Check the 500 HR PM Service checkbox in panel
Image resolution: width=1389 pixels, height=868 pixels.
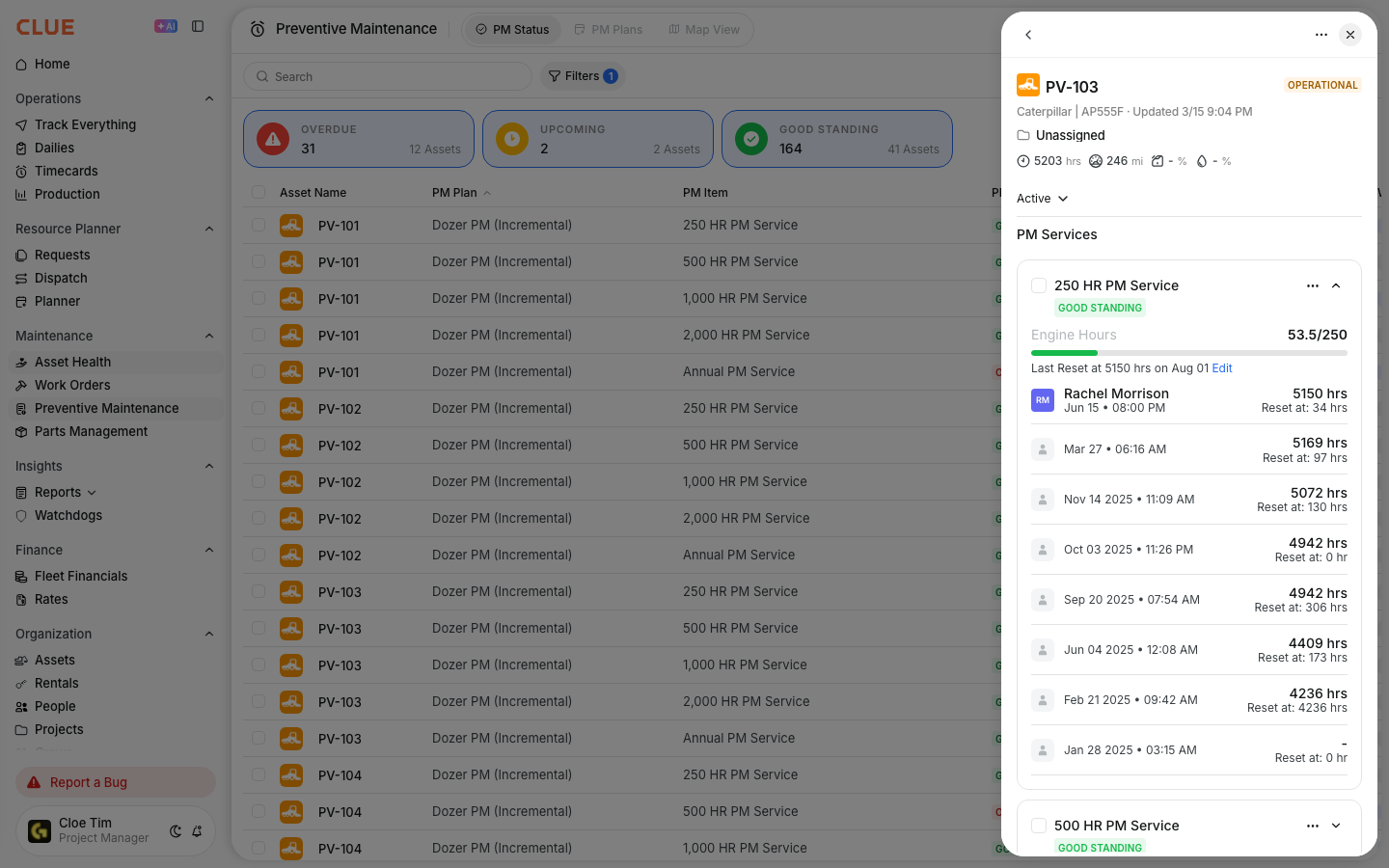tap(1039, 826)
